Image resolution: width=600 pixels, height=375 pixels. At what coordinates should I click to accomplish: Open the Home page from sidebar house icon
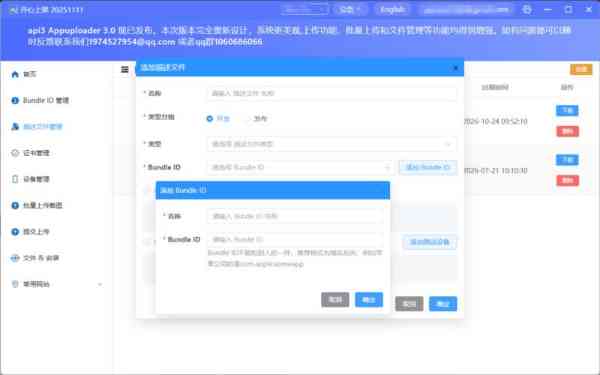point(15,74)
